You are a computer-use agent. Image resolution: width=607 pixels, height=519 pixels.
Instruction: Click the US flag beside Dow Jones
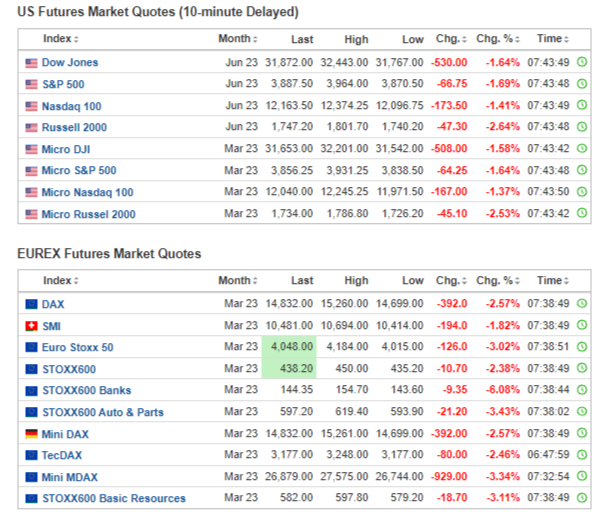click(x=31, y=63)
